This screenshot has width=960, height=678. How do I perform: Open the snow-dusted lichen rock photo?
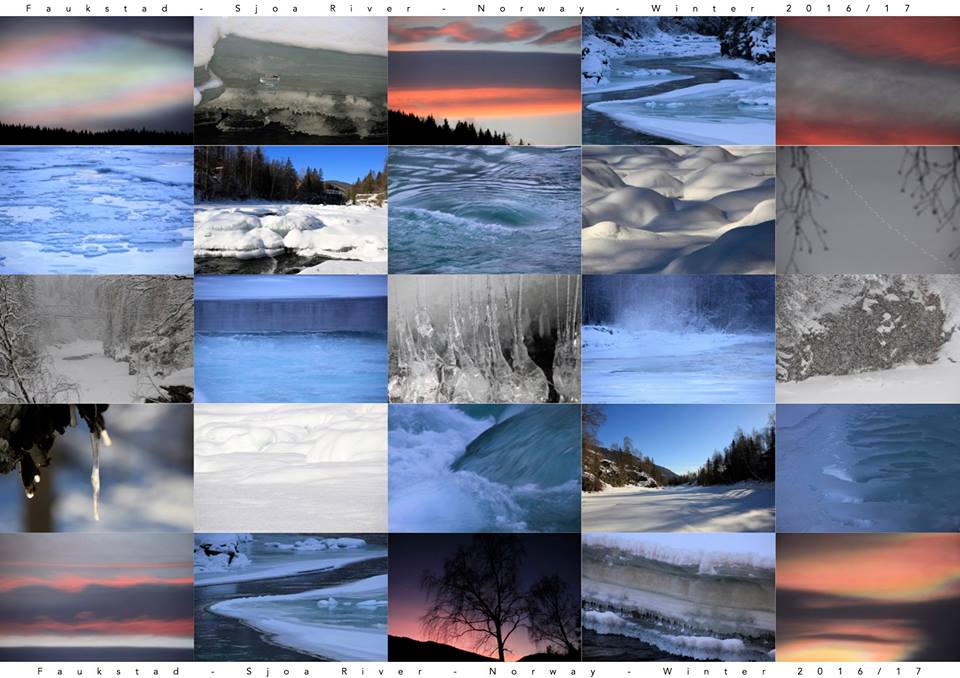pyautogui.click(x=868, y=339)
